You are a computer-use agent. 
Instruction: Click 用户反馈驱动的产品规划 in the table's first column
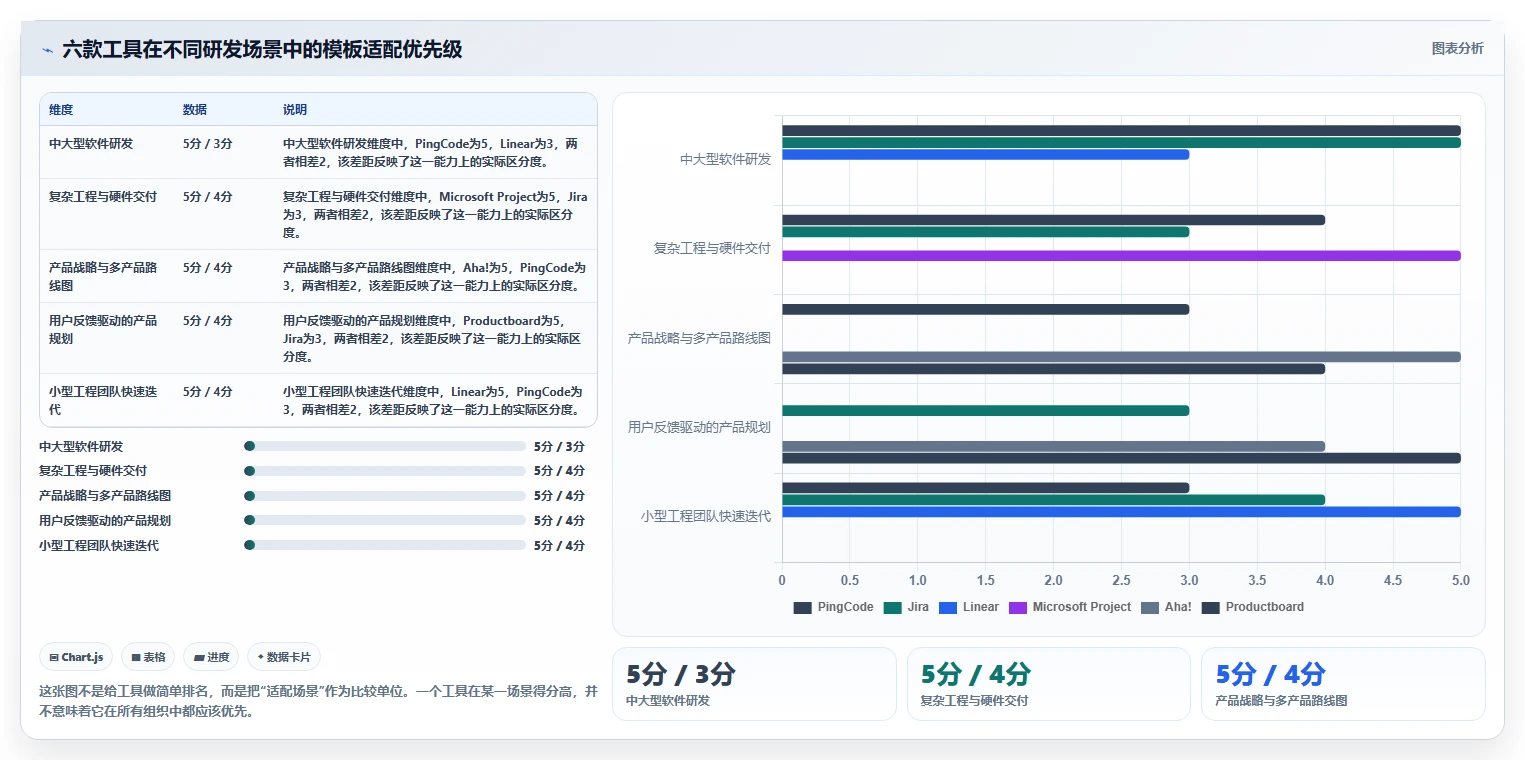tap(103, 330)
